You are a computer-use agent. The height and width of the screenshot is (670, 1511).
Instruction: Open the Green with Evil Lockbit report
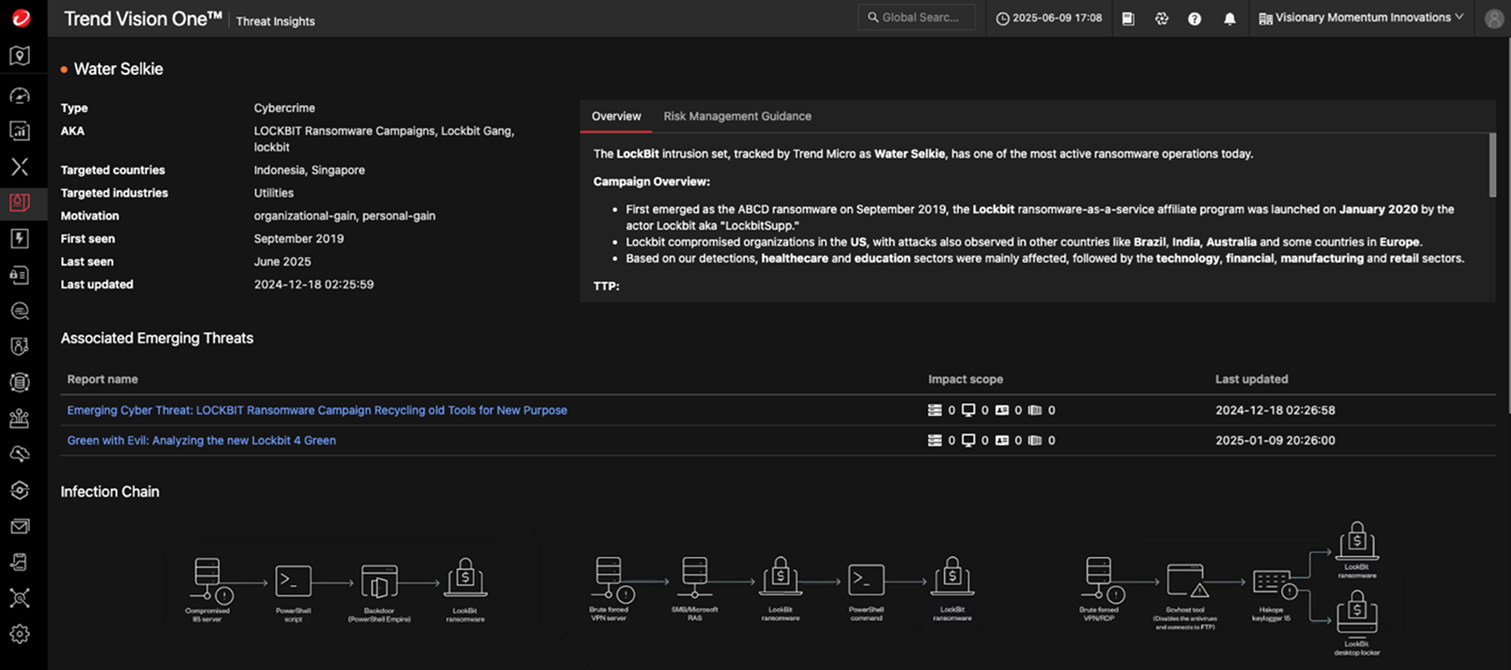201,440
